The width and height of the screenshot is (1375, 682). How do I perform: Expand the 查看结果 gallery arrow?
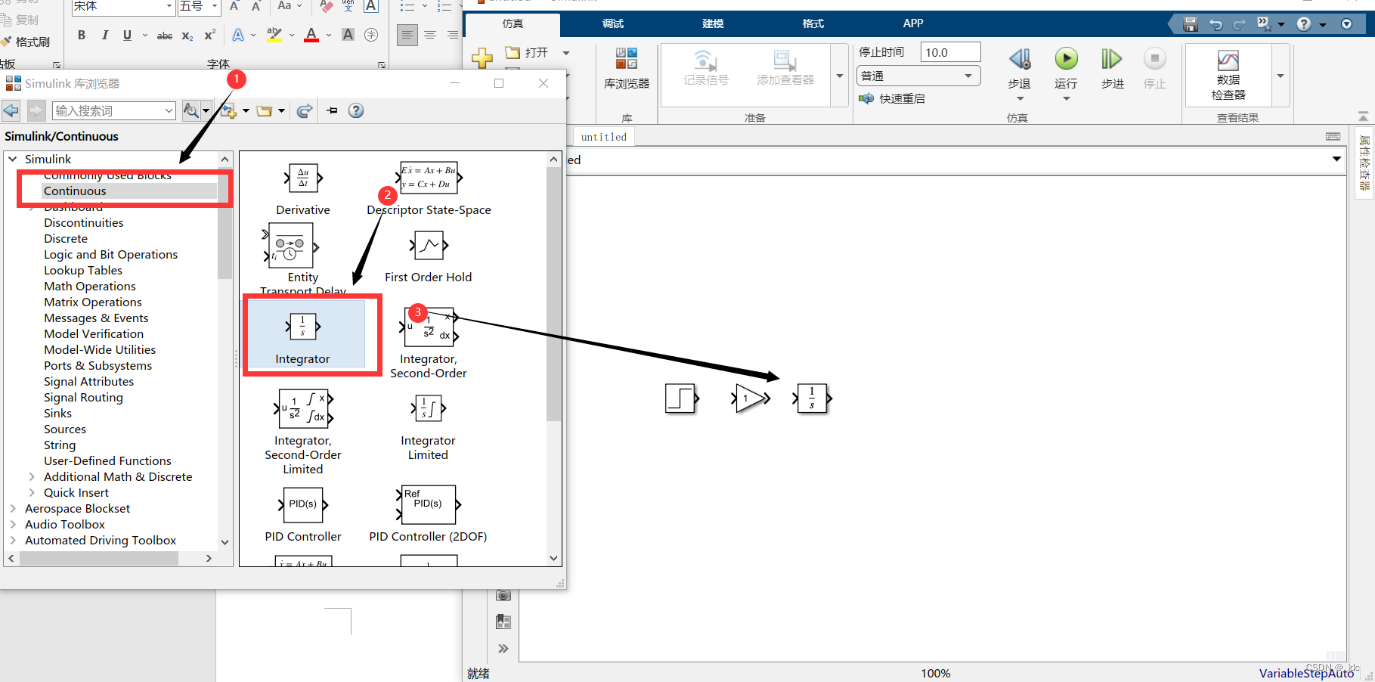(x=1280, y=76)
